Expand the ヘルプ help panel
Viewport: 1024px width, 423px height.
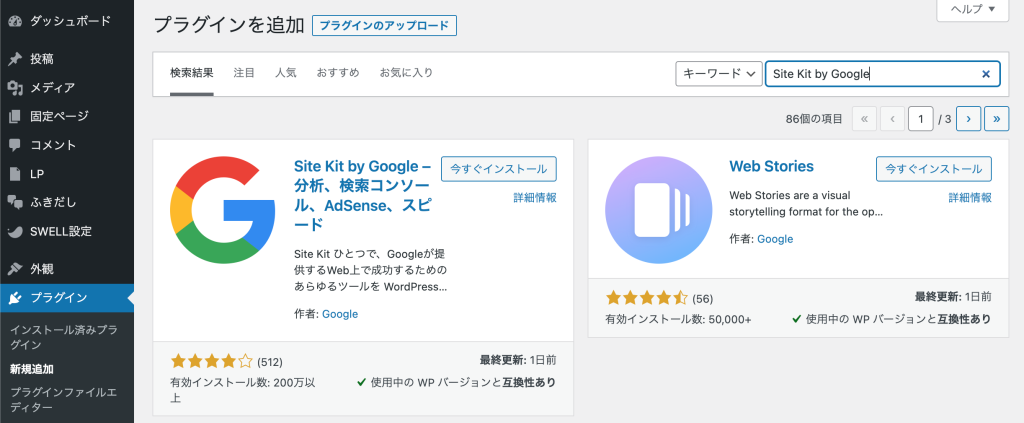(972, 9)
